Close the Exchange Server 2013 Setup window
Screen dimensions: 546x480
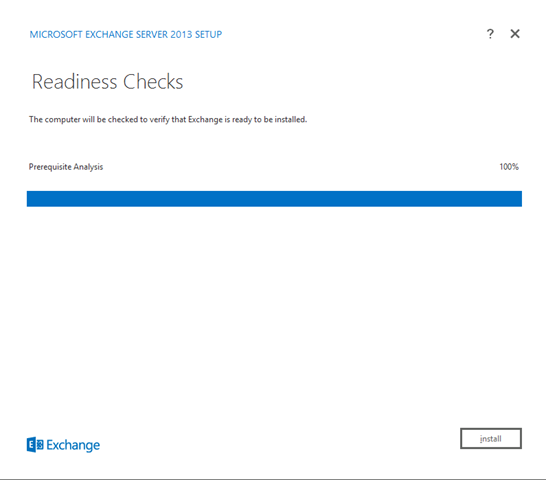[x=515, y=34]
